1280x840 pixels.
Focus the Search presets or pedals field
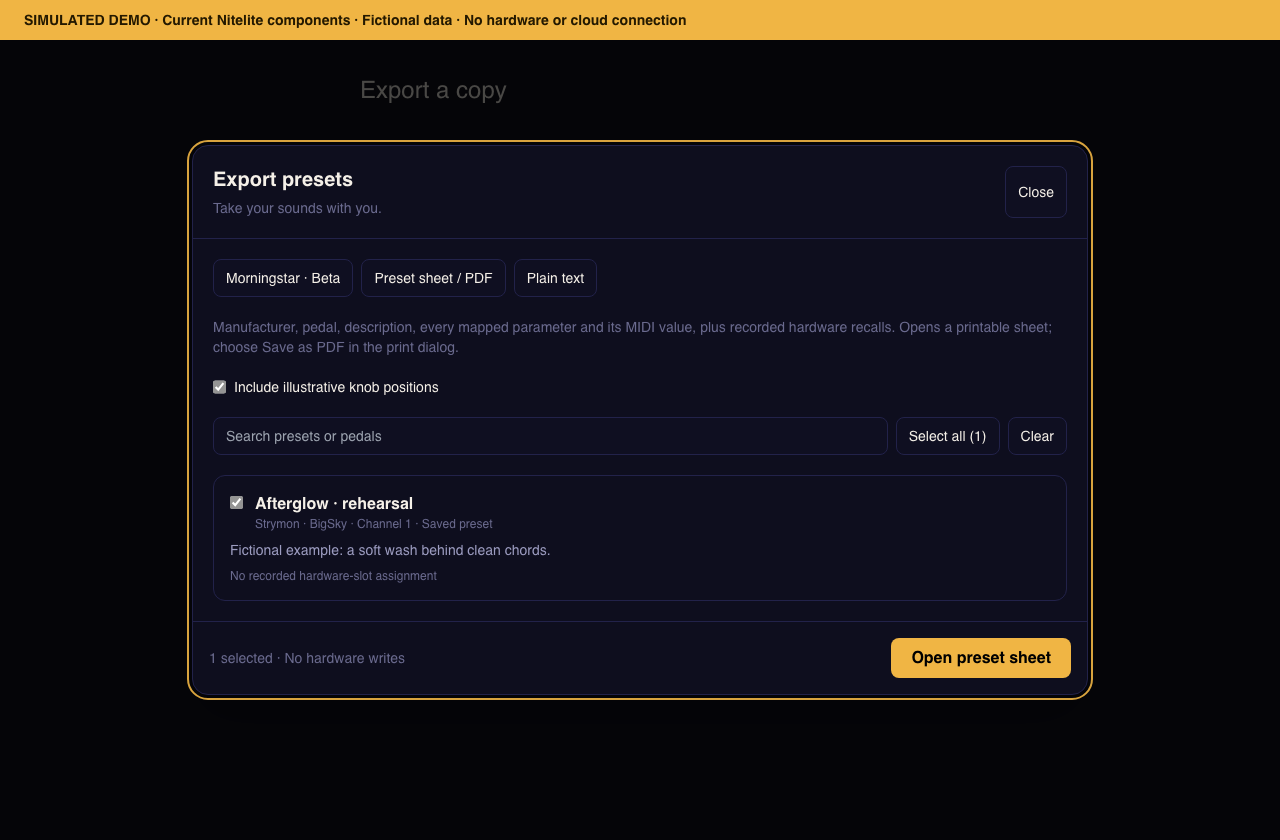point(550,436)
